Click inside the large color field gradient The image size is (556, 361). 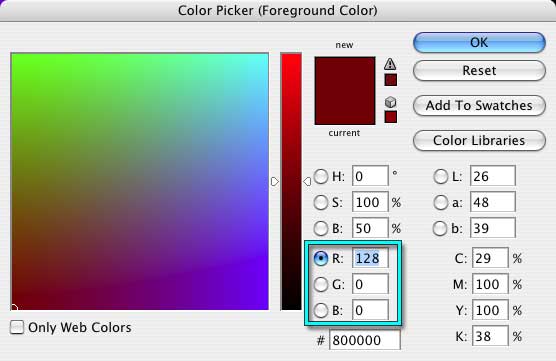[x=140, y=182]
